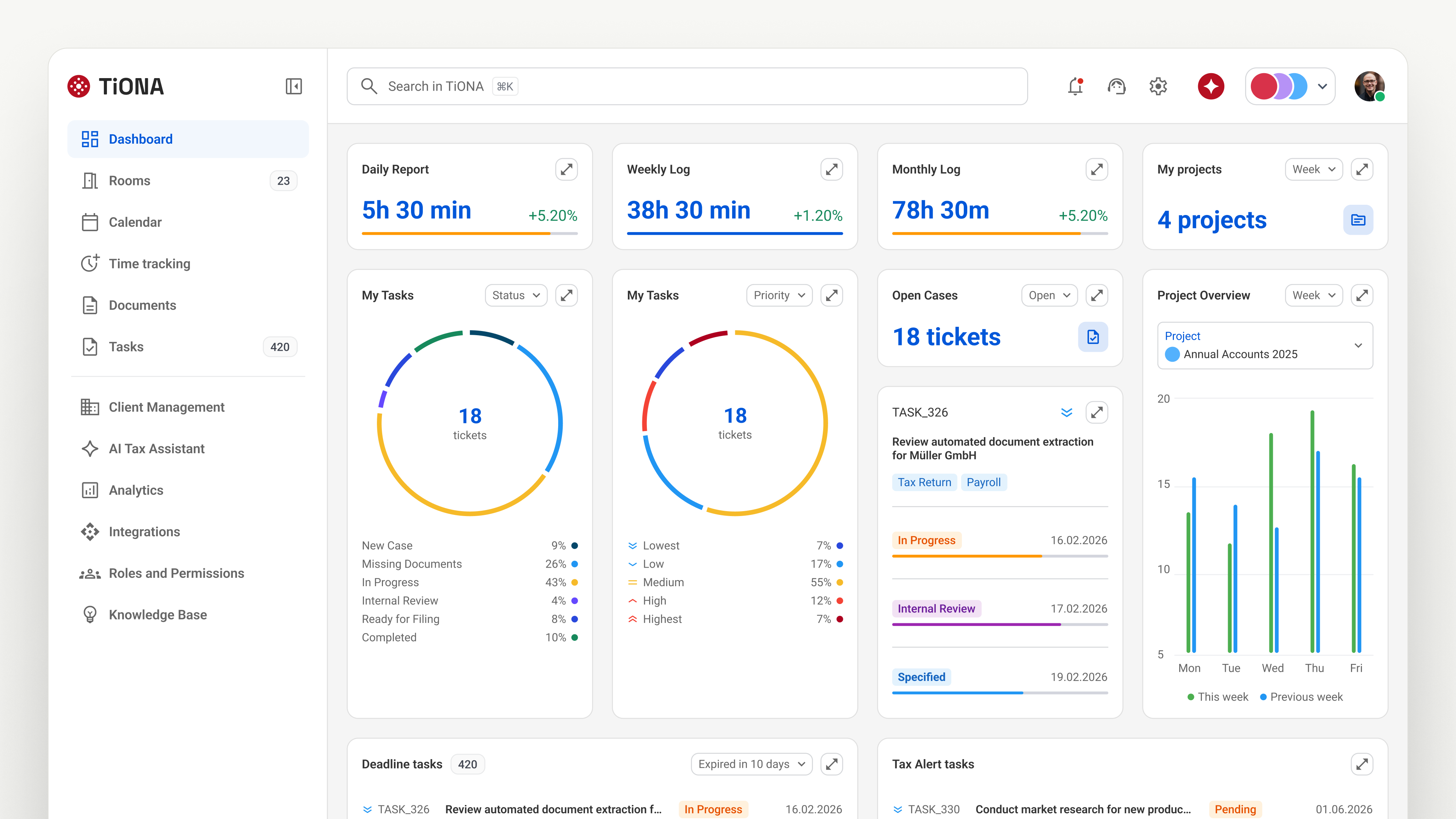1456x819 pixels.
Task: Expand the Daily Report card
Action: 566,169
